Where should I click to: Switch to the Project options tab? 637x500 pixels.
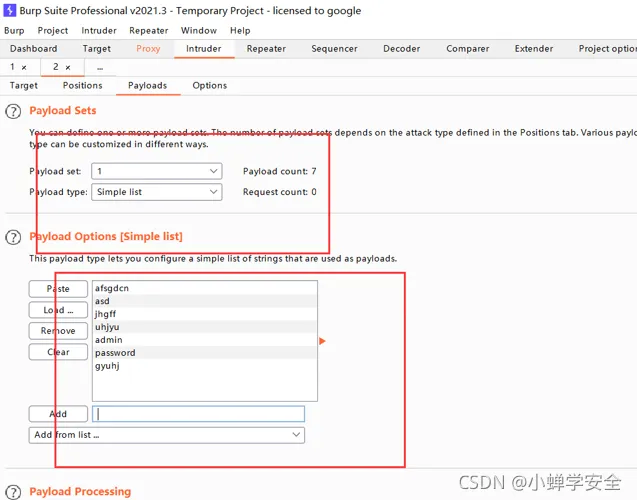pos(607,49)
